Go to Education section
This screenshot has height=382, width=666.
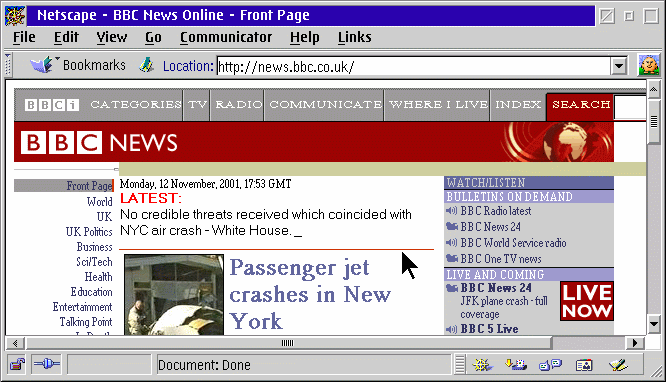coord(91,292)
